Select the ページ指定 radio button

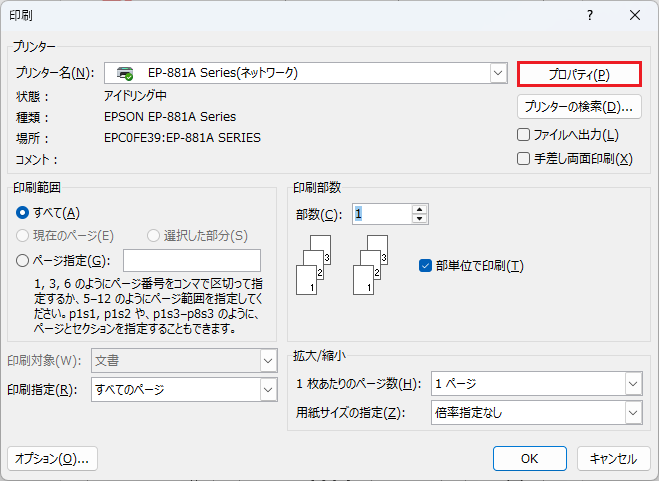(23, 261)
